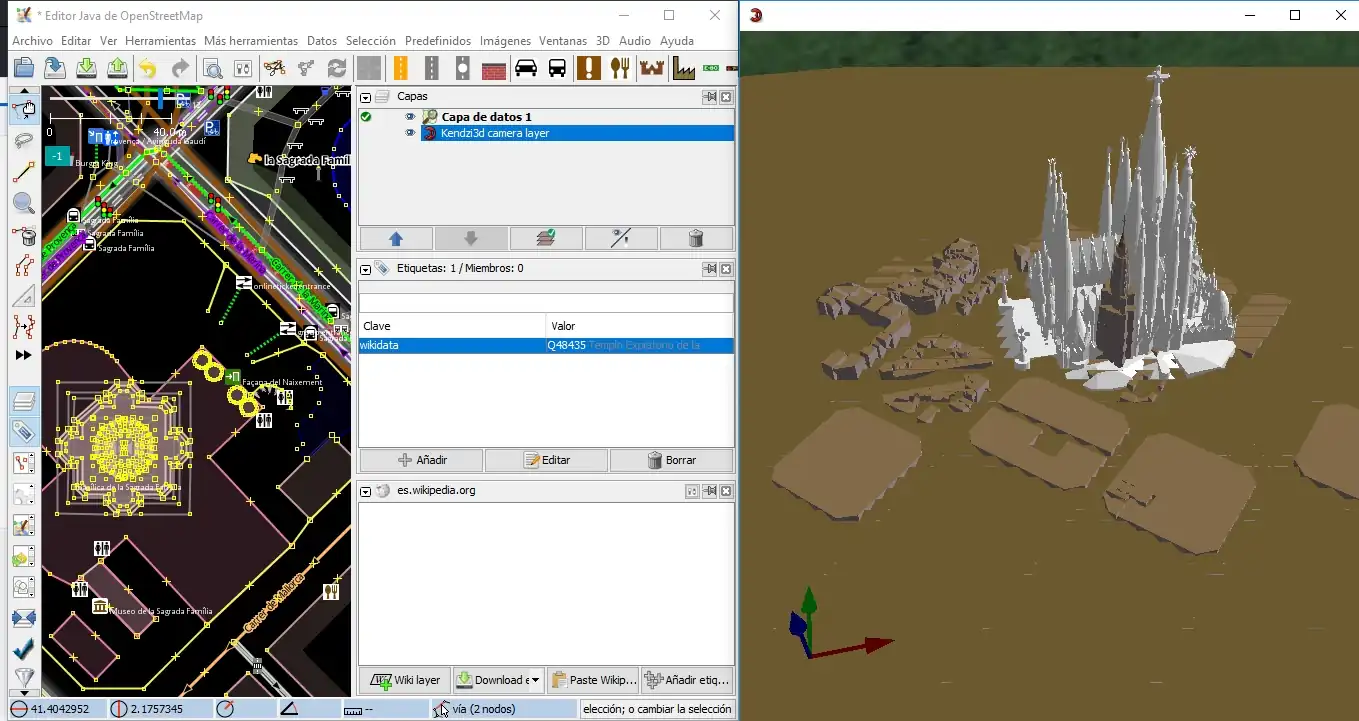Hide Capa de datos 1 layer
This screenshot has width=1359, height=721.
[410, 117]
